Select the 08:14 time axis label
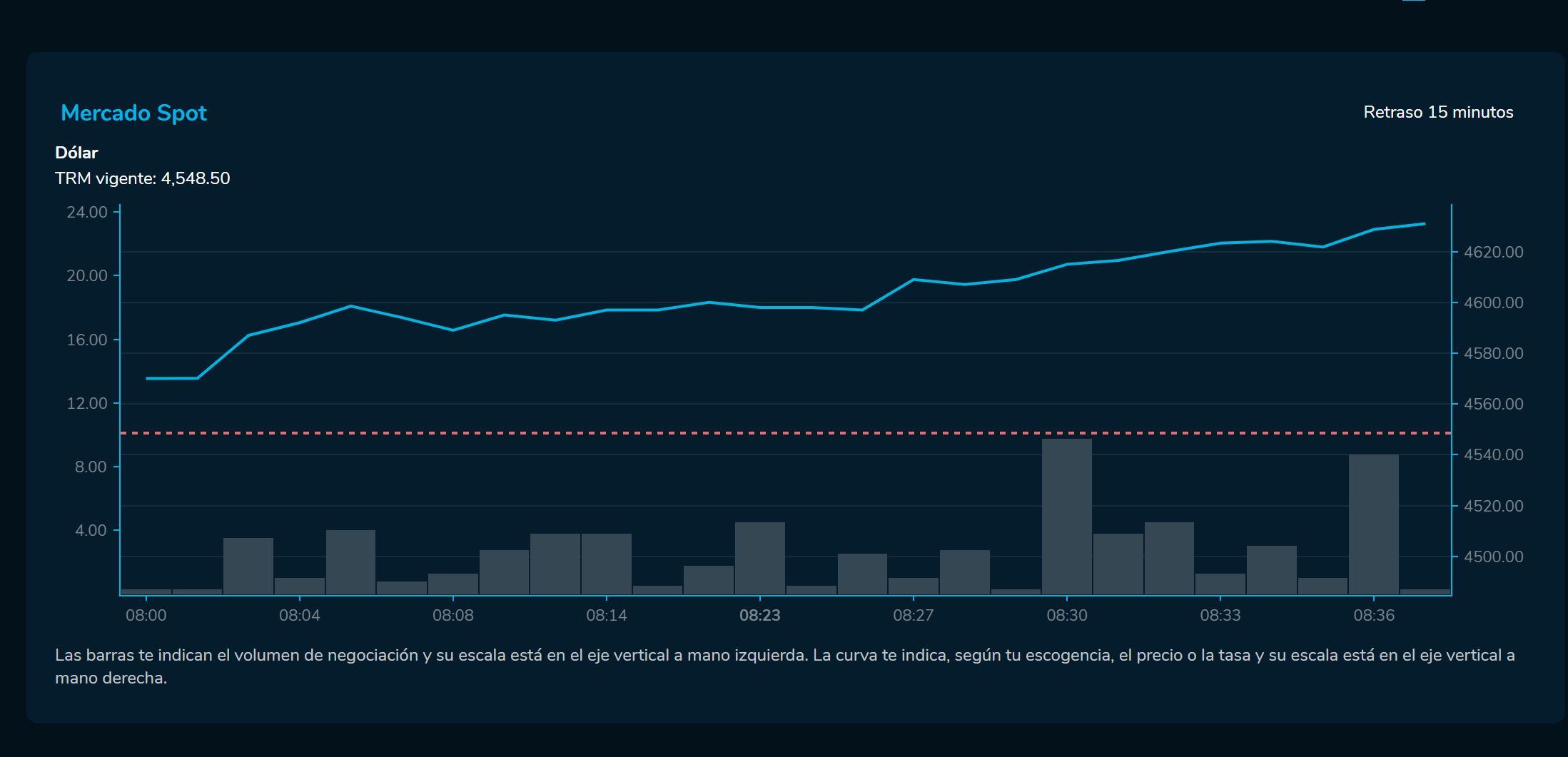 606,615
